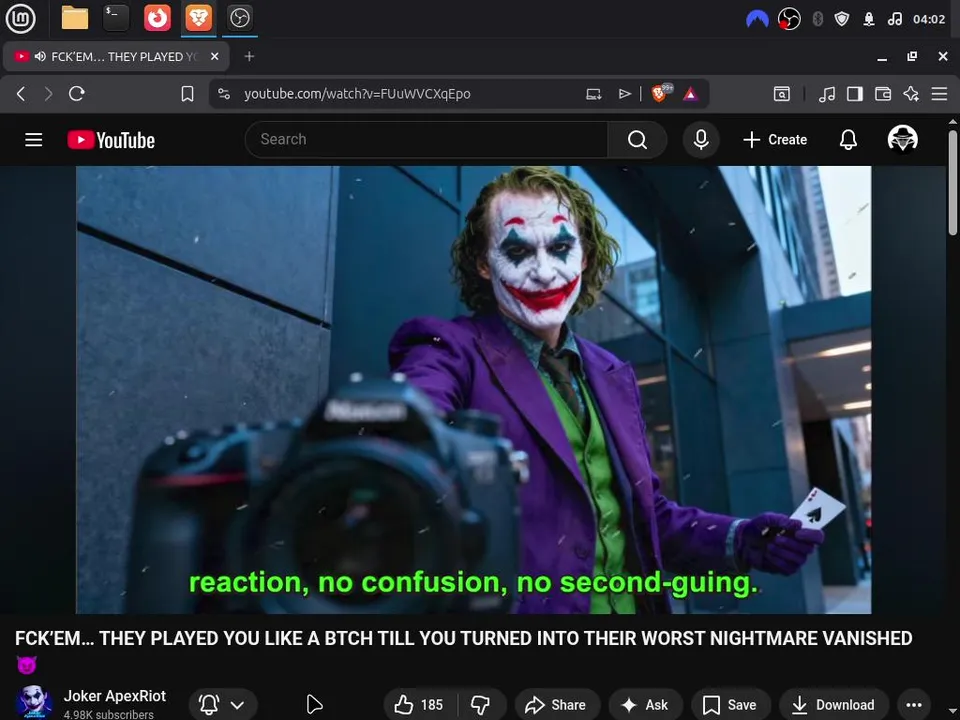Open Brave Shields lion icon
Screen dimensions: 960x720
(661, 93)
